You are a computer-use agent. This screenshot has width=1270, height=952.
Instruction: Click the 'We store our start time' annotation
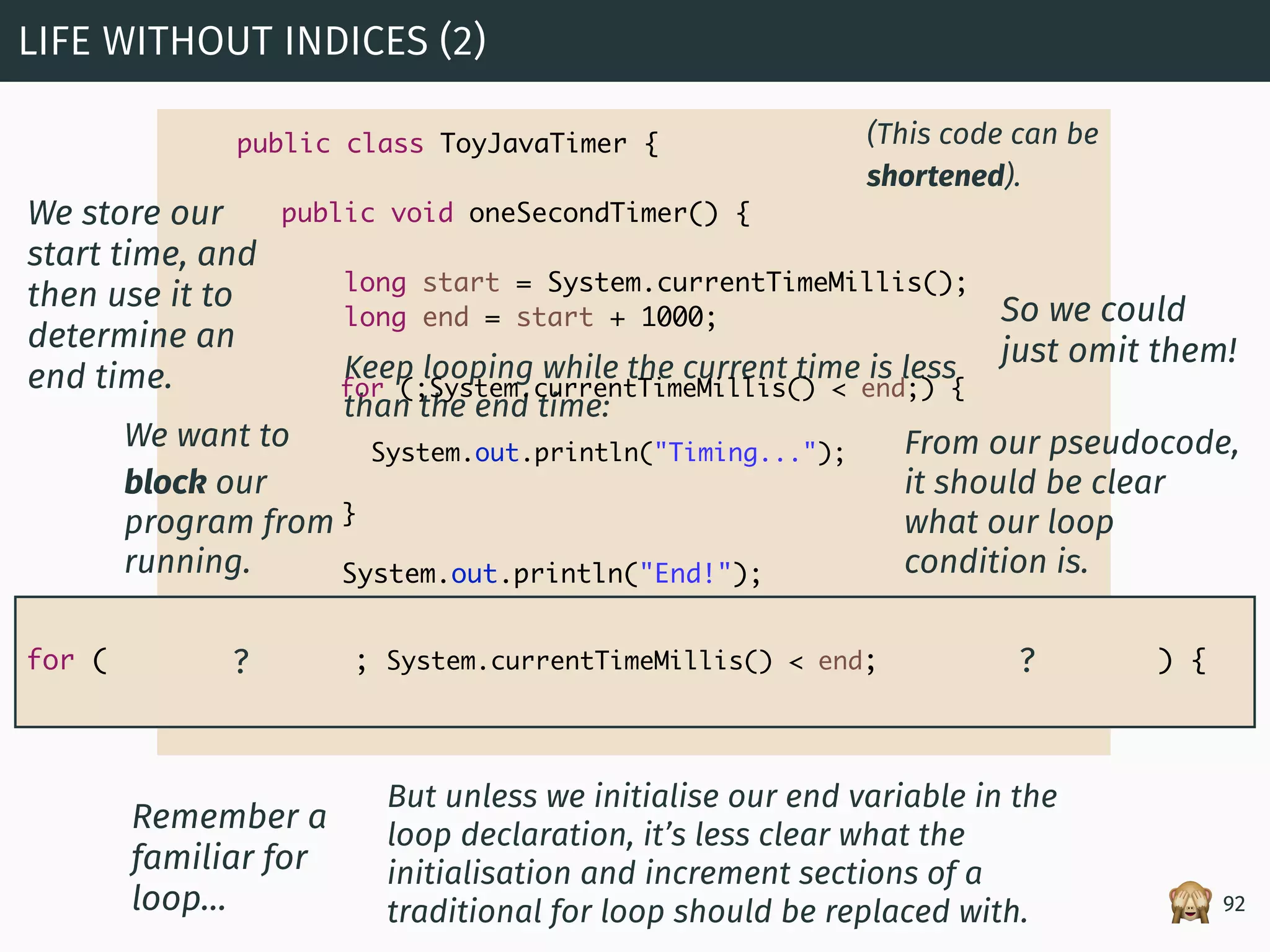tap(142, 294)
